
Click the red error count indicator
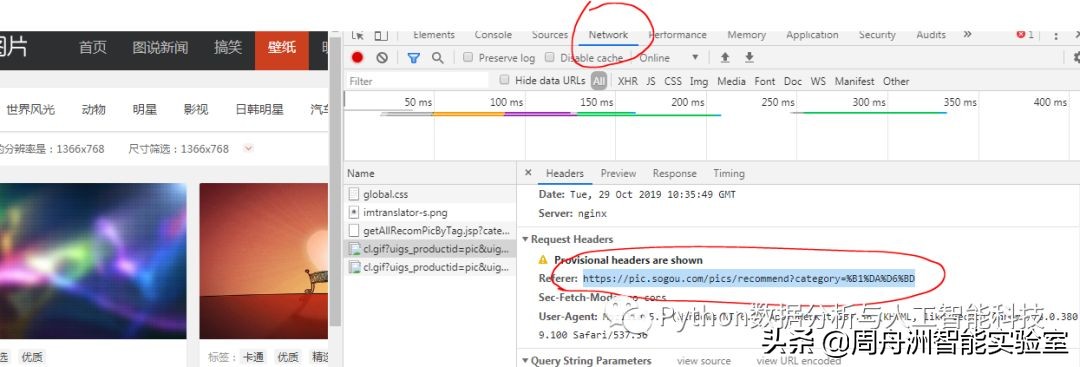pos(1026,35)
